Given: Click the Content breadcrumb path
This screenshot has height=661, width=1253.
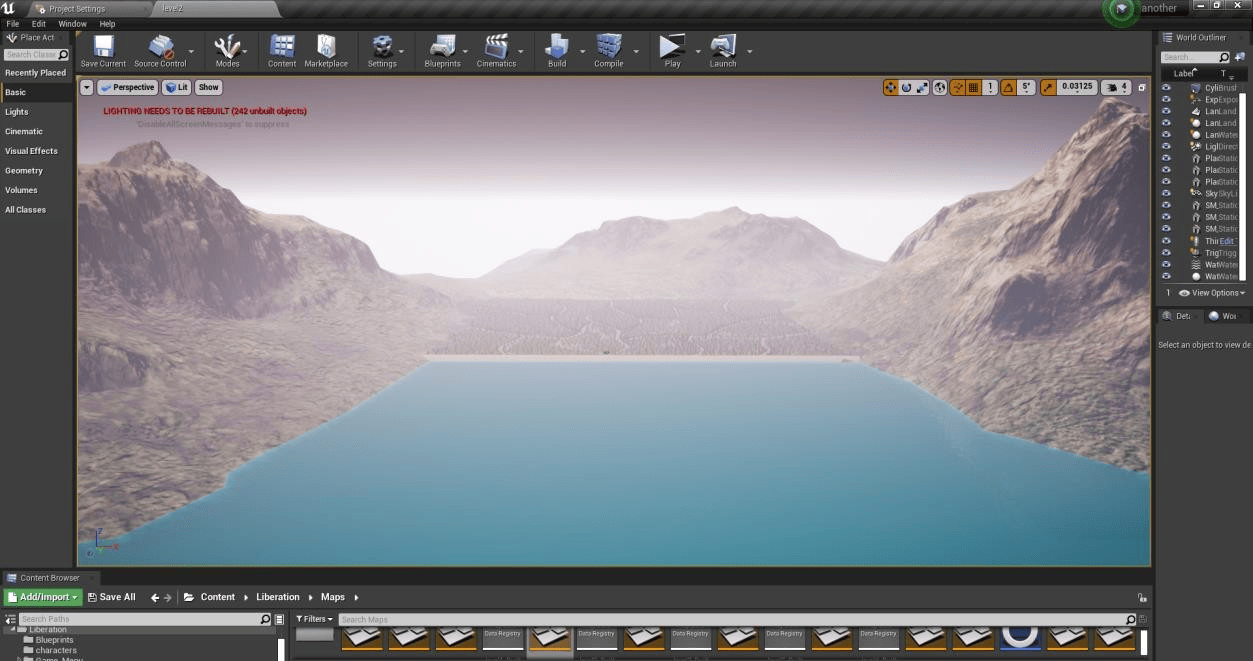Looking at the screenshot, I should pyautogui.click(x=217, y=597).
